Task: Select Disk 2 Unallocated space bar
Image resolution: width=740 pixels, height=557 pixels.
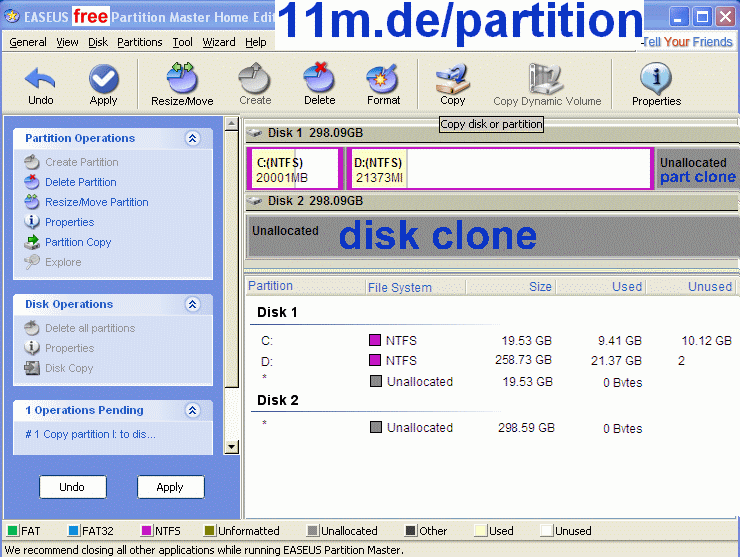Action: pos(493,236)
